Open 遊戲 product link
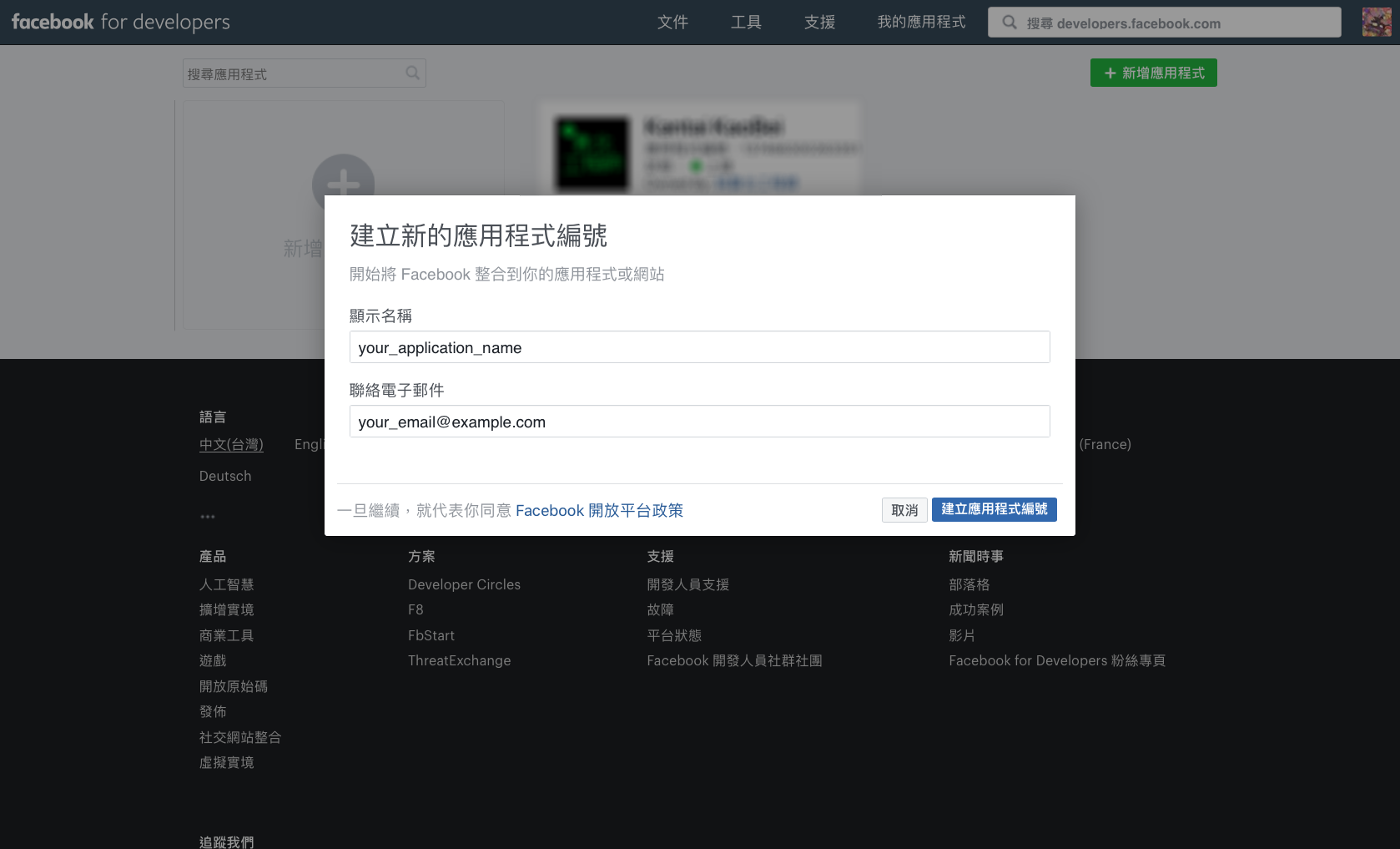This screenshot has width=1400, height=849. tap(213, 661)
